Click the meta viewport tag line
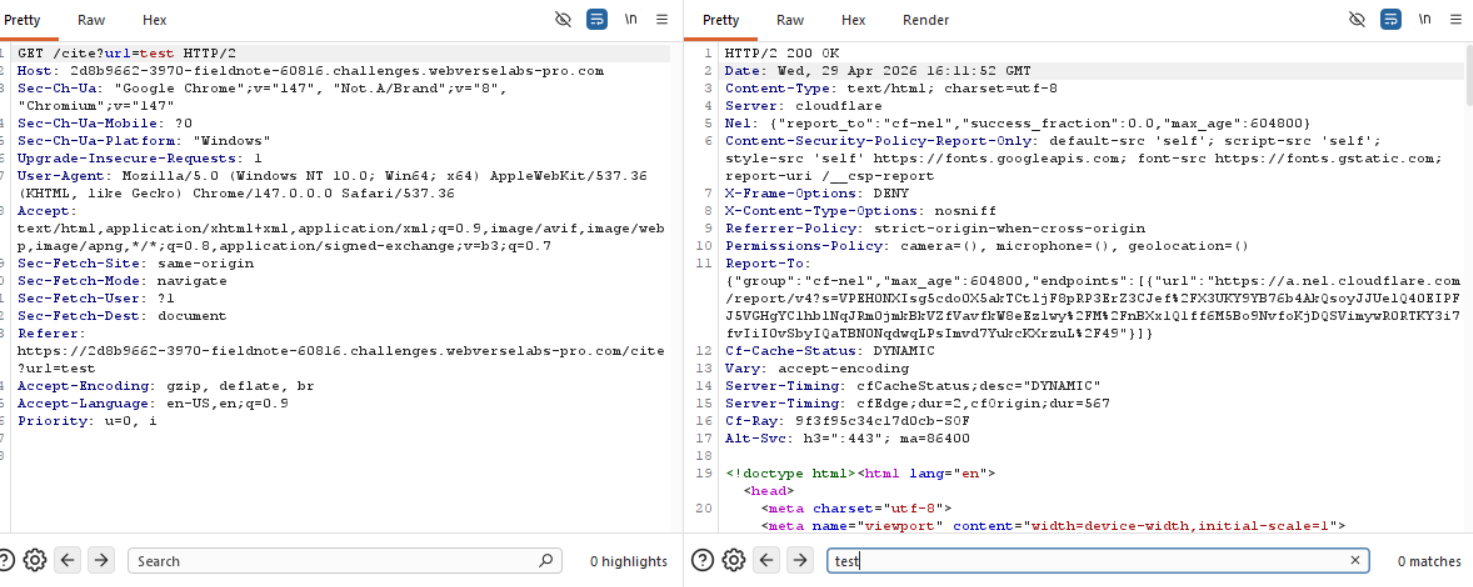This screenshot has height=587, width=1473. click(x=1054, y=526)
